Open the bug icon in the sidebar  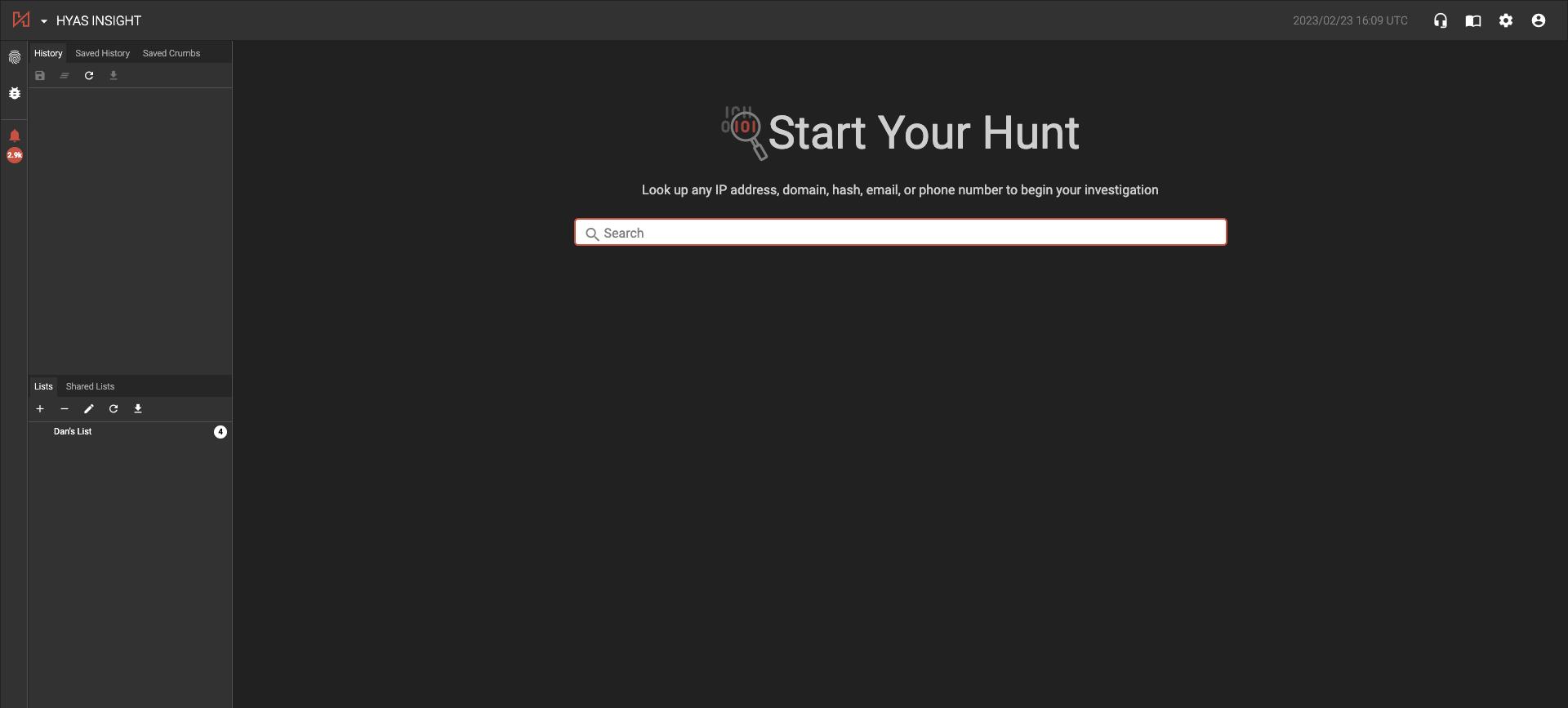[15, 93]
